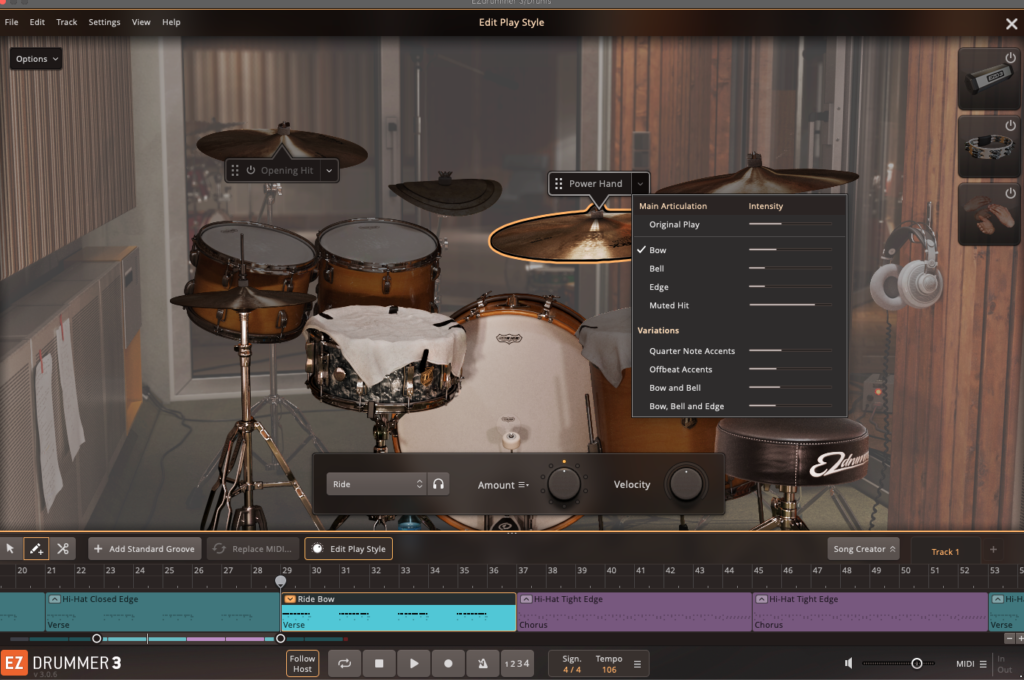Click the headphones audition icon
The height and width of the screenshot is (680, 1024).
(438, 484)
